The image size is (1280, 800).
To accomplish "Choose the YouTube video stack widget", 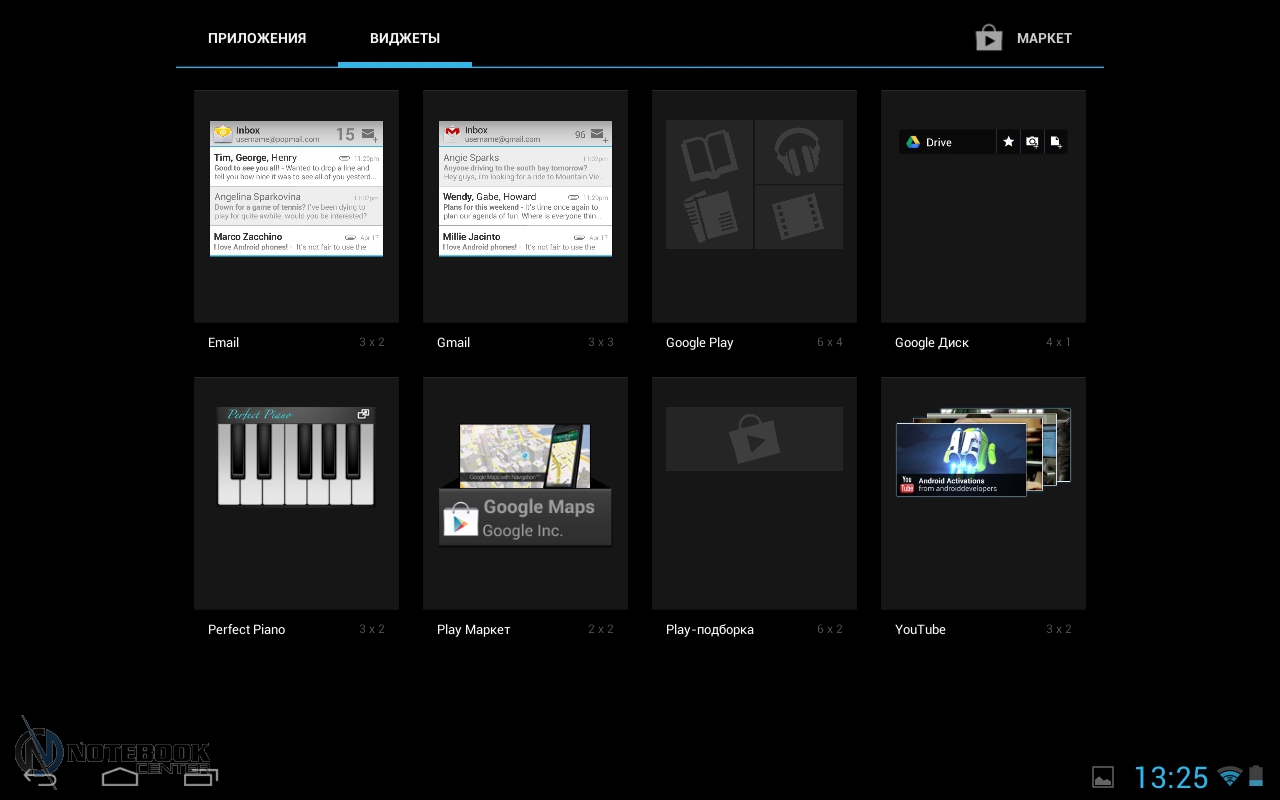I will [983, 452].
